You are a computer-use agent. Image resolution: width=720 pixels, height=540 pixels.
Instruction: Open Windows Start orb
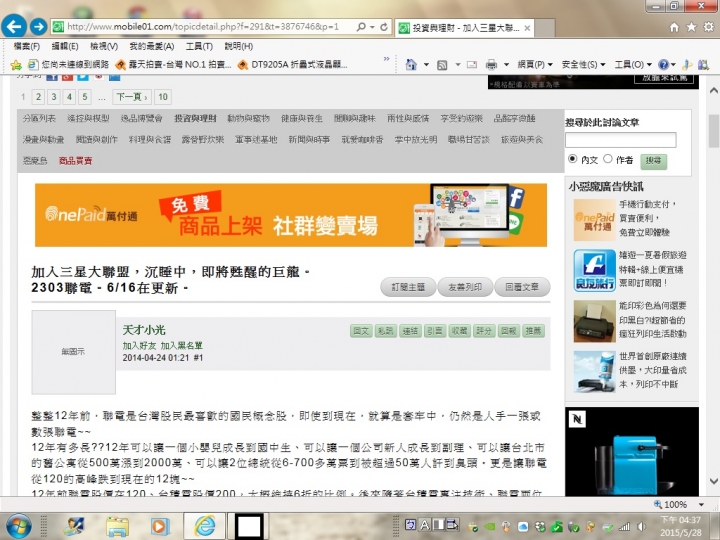(x=18, y=526)
